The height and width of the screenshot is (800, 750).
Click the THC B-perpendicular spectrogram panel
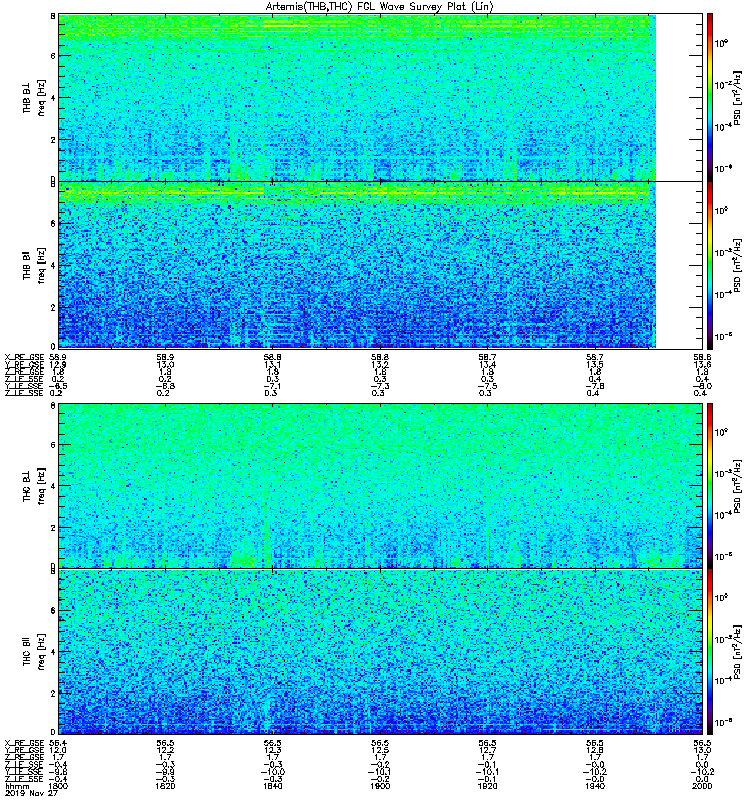coord(381,486)
